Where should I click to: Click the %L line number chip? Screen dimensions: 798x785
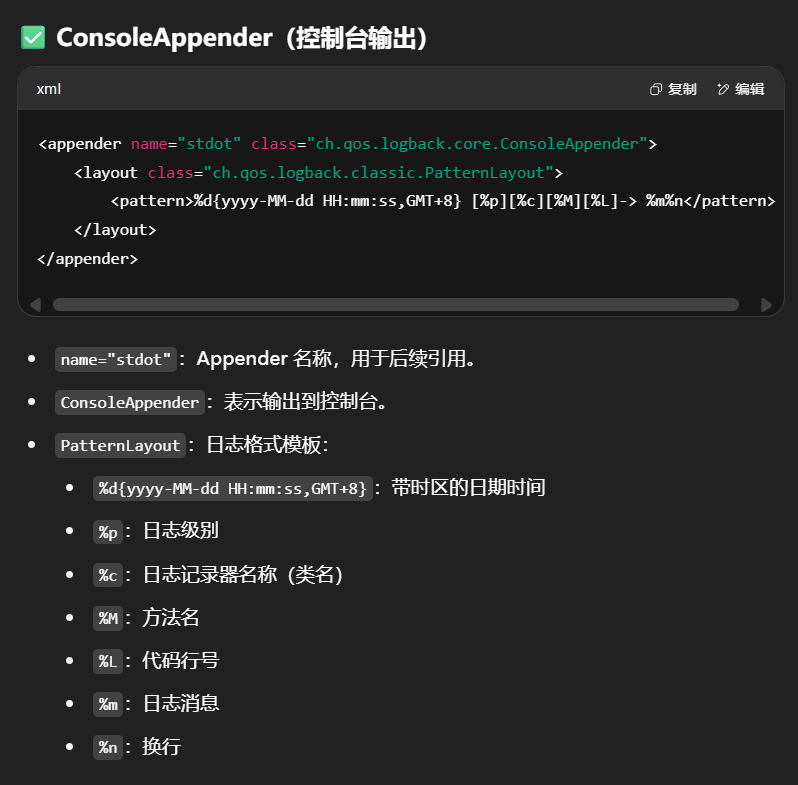tap(107, 661)
